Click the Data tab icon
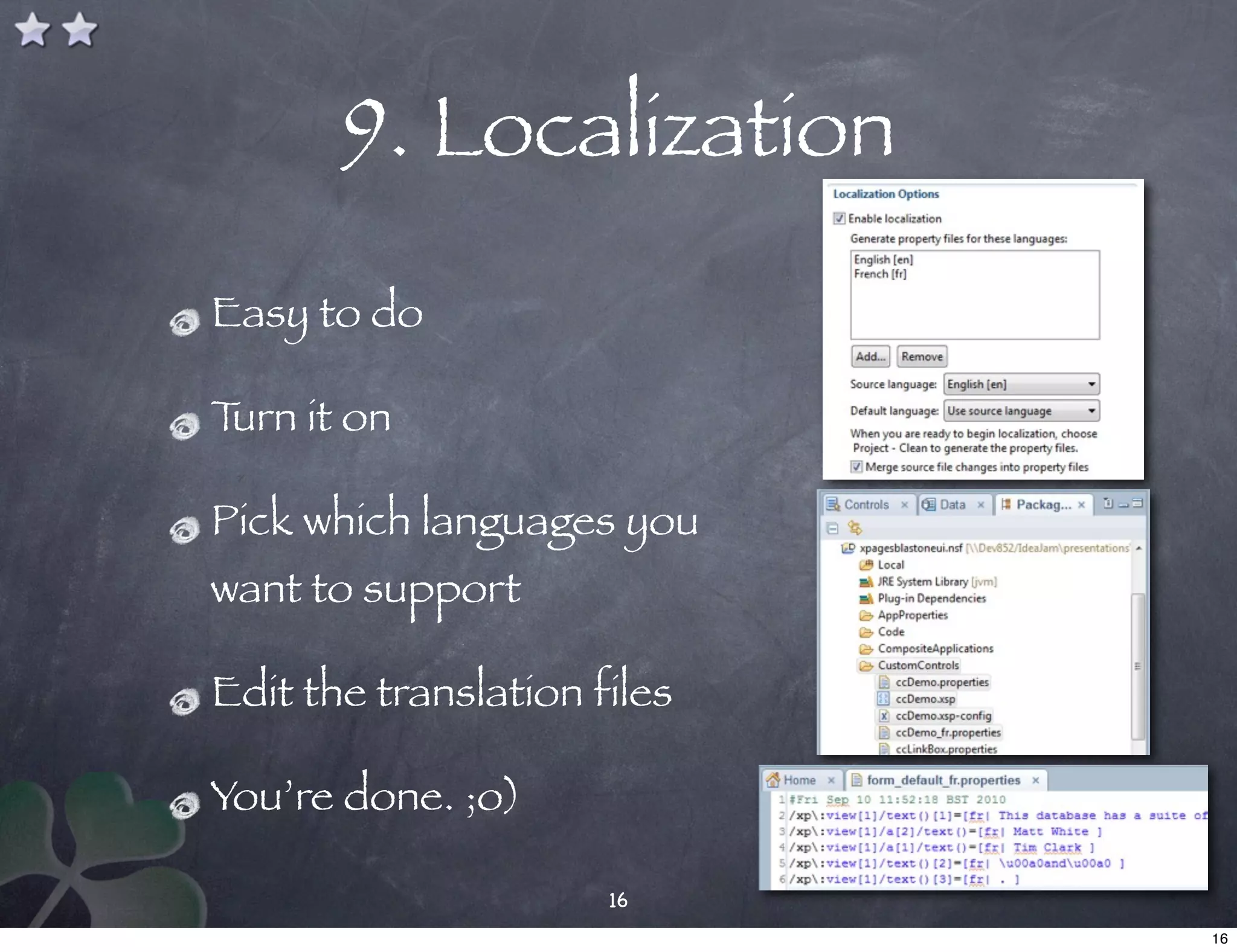Viewport: 1237px width, 952px height. click(929, 504)
